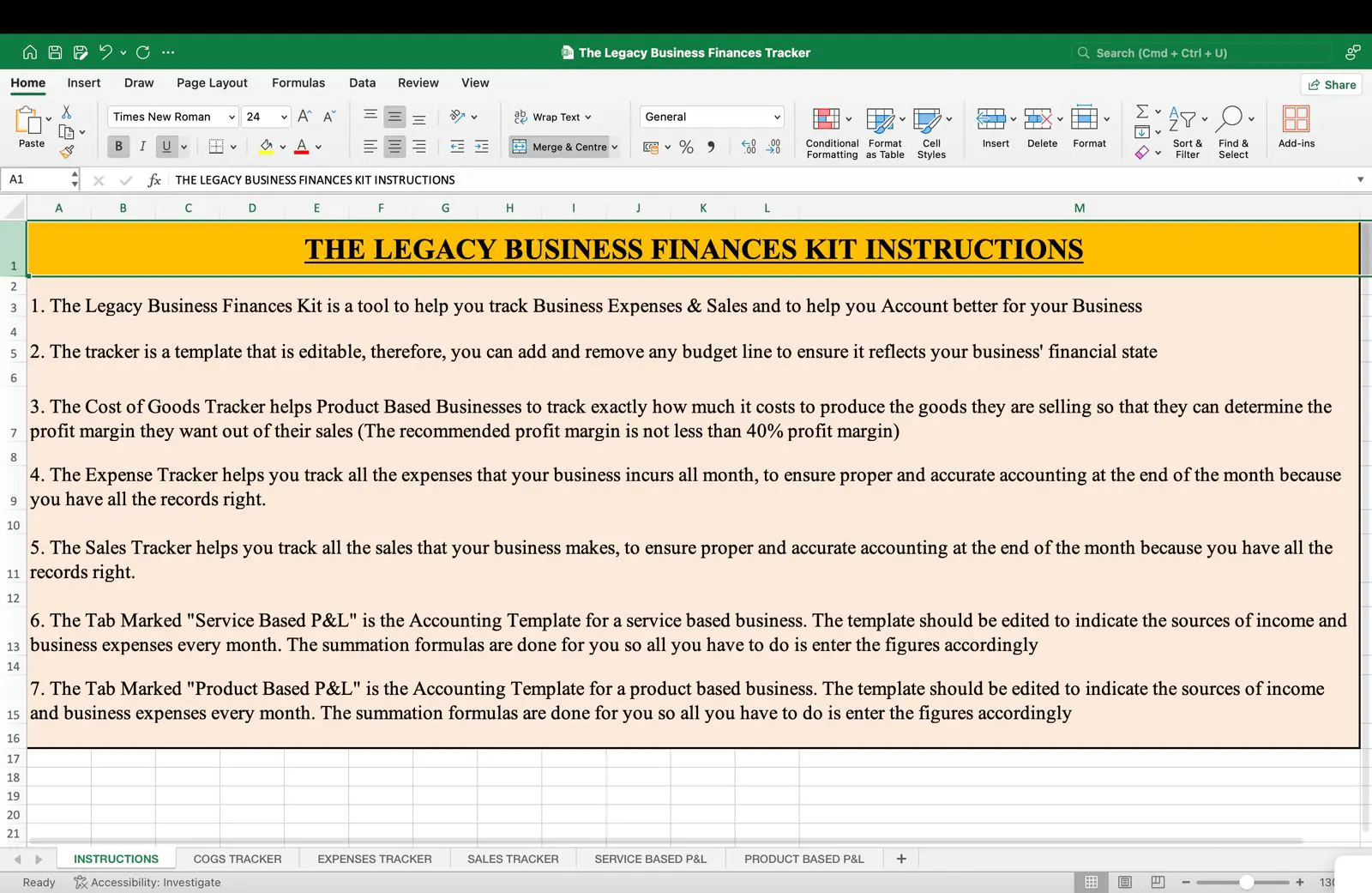
Task: Toggle Underline formatting
Action: click(166, 147)
